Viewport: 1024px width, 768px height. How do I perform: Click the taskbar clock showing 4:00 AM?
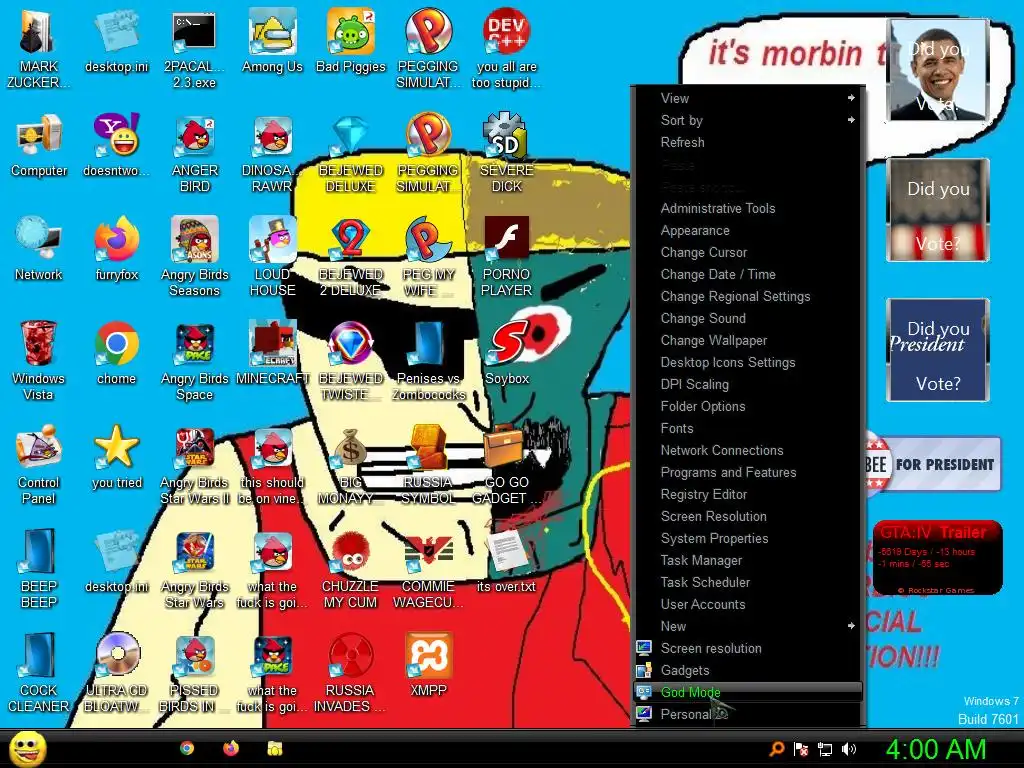click(936, 749)
